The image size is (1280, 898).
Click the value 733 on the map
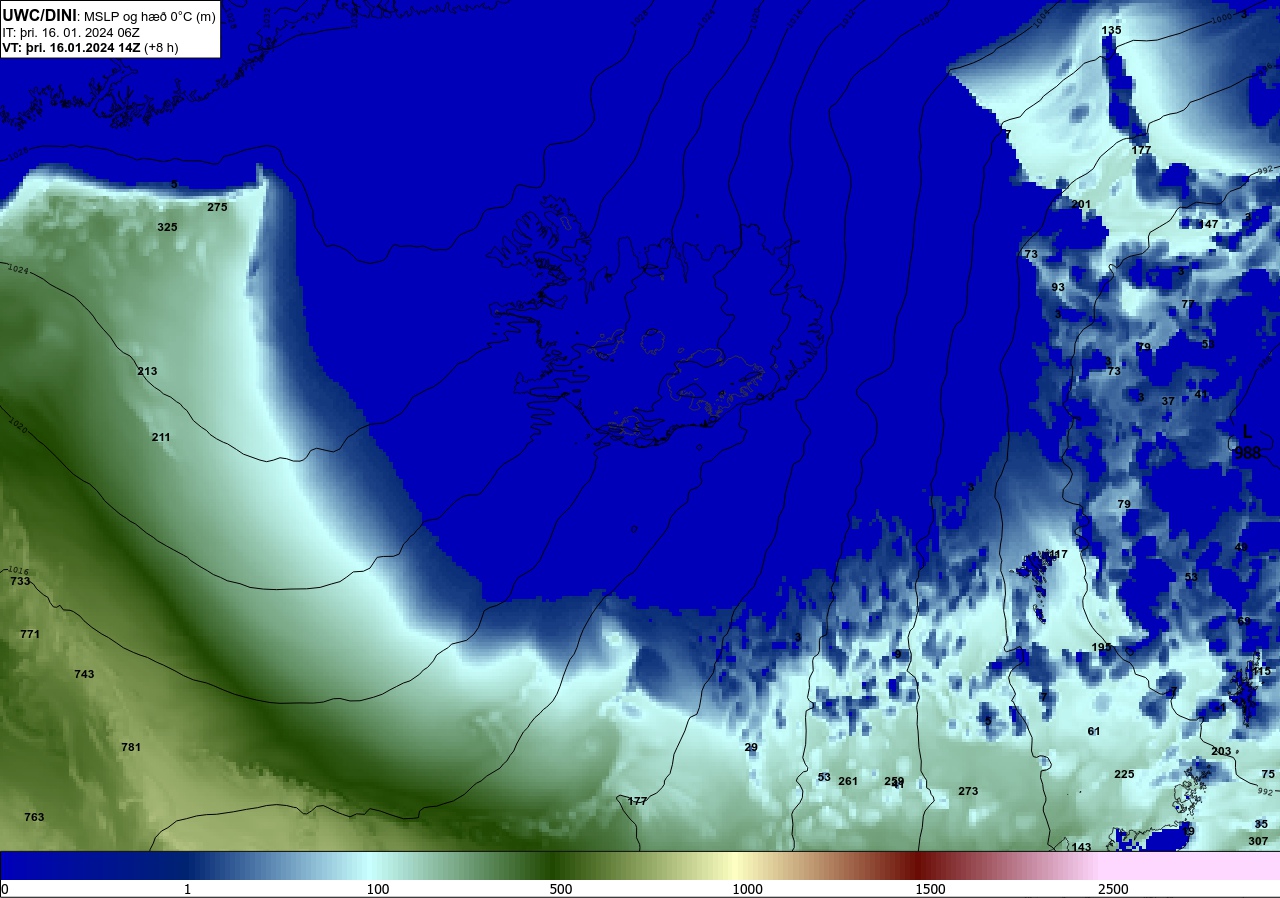[20, 581]
